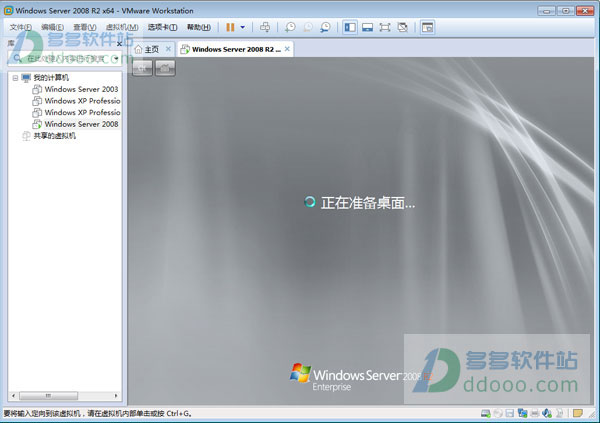Select 共享的虚拟机 in the library

[x=54, y=136]
